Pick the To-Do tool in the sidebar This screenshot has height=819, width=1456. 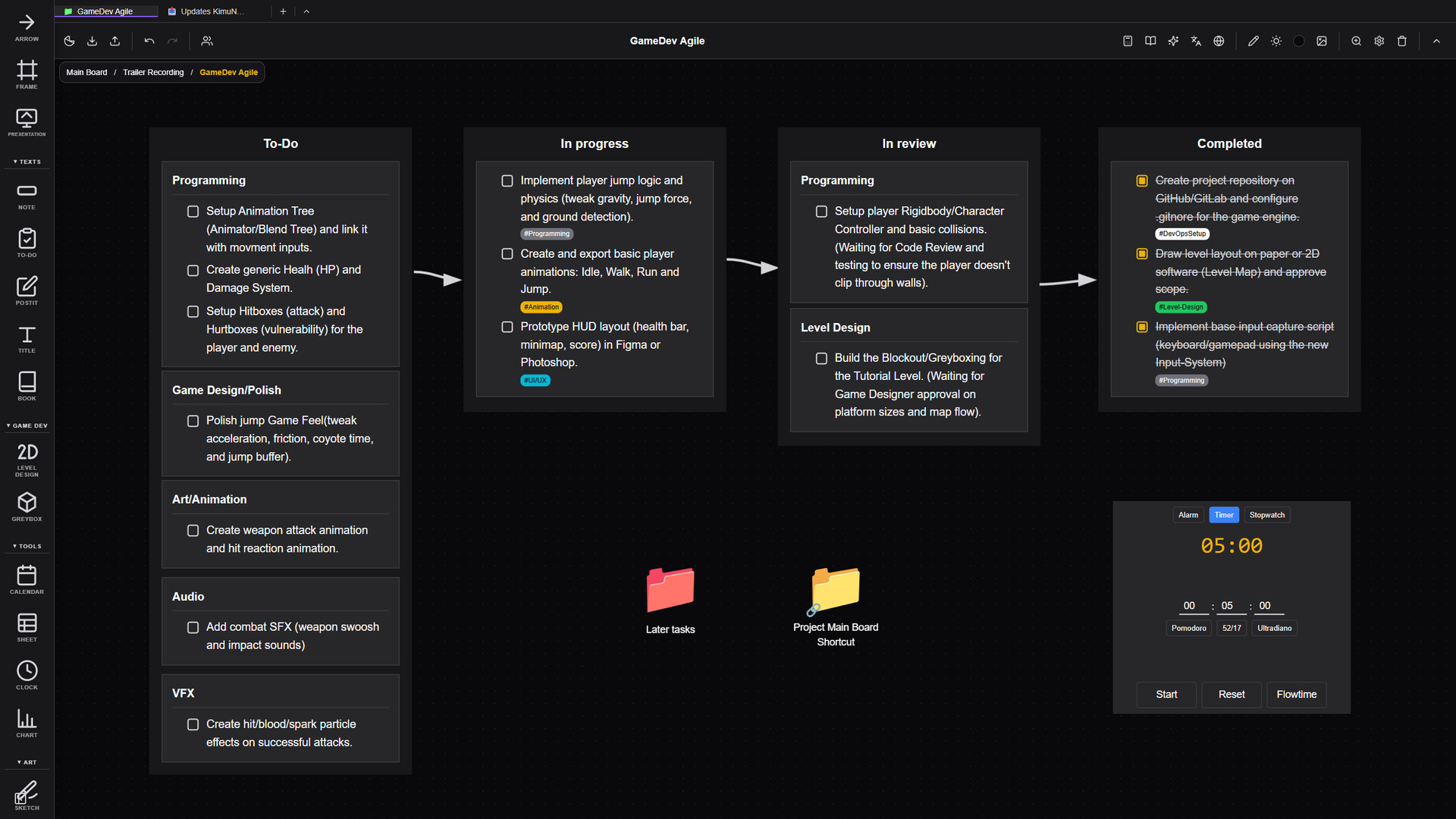point(27,243)
